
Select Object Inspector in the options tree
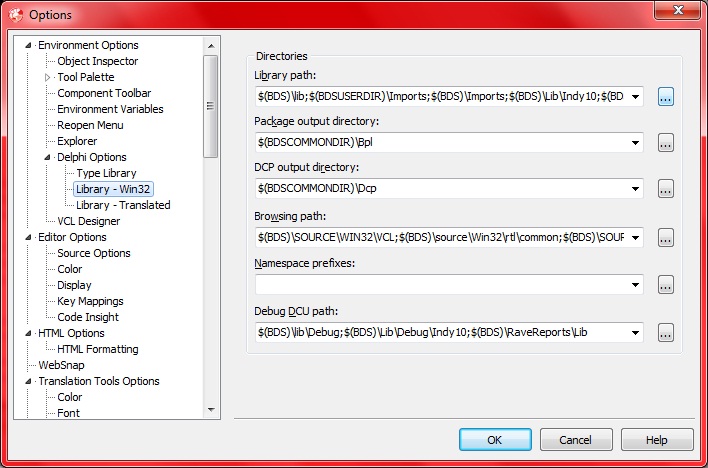[97, 61]
